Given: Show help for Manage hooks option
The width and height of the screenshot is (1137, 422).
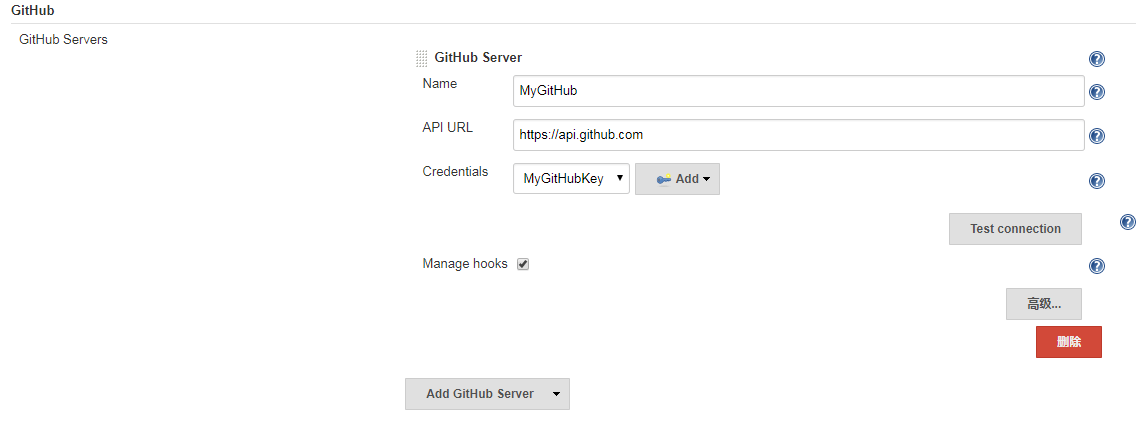Looking at the screenshot, I should pyautogui.click(x=1097, y=266).
